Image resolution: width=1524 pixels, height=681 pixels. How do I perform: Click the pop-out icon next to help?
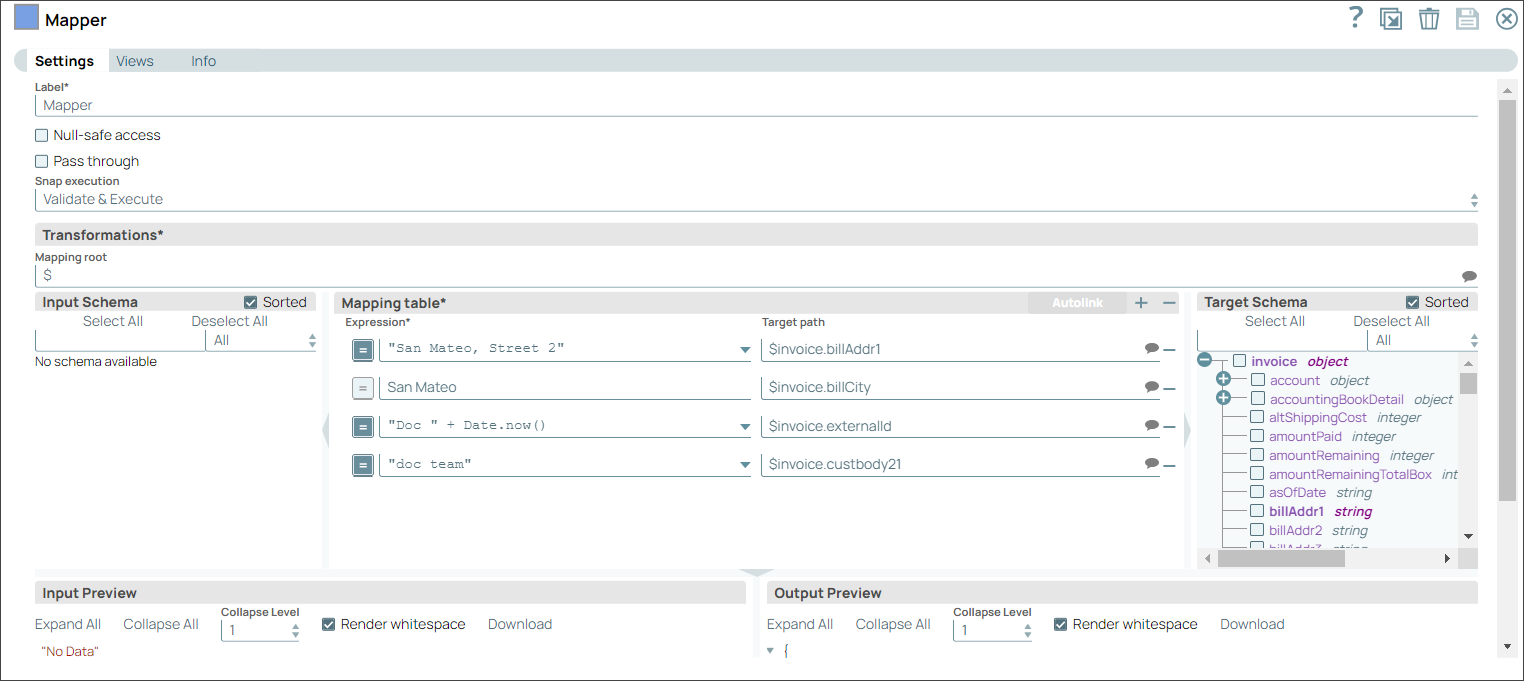click(1391, 18)
